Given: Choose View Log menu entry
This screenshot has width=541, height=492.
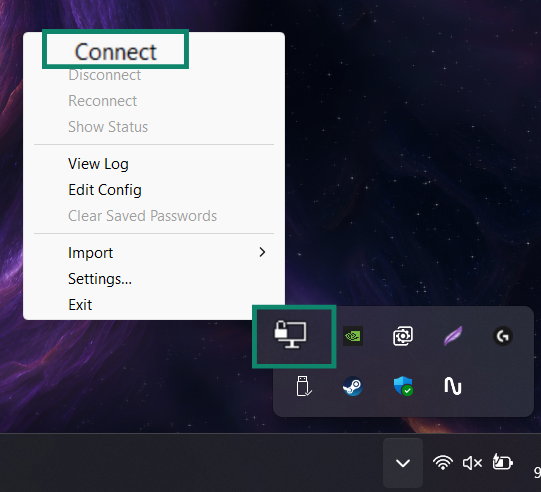Looking at the screenshot, I should click(98, 164).
